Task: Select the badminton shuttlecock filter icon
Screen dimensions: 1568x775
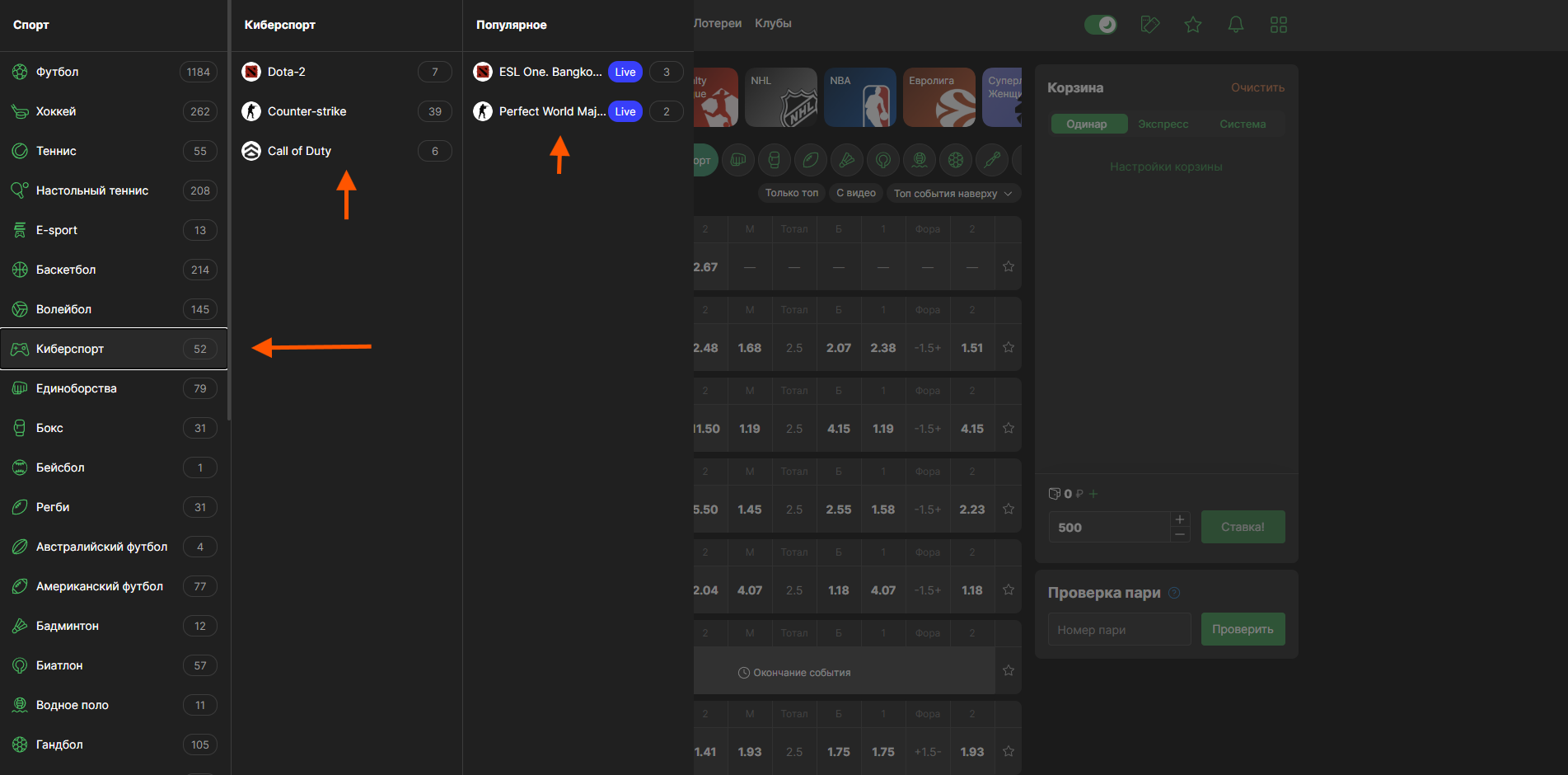Action: pos(846,160)
